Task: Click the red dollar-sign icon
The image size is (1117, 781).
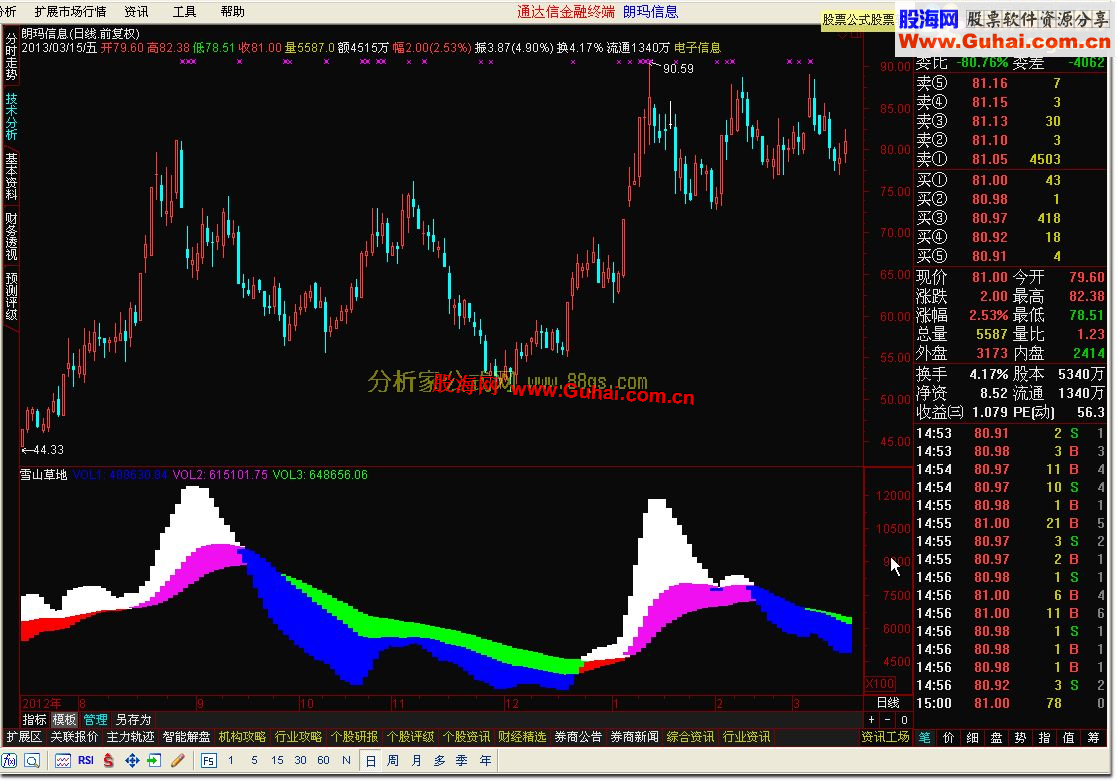Action: point(108,760)
